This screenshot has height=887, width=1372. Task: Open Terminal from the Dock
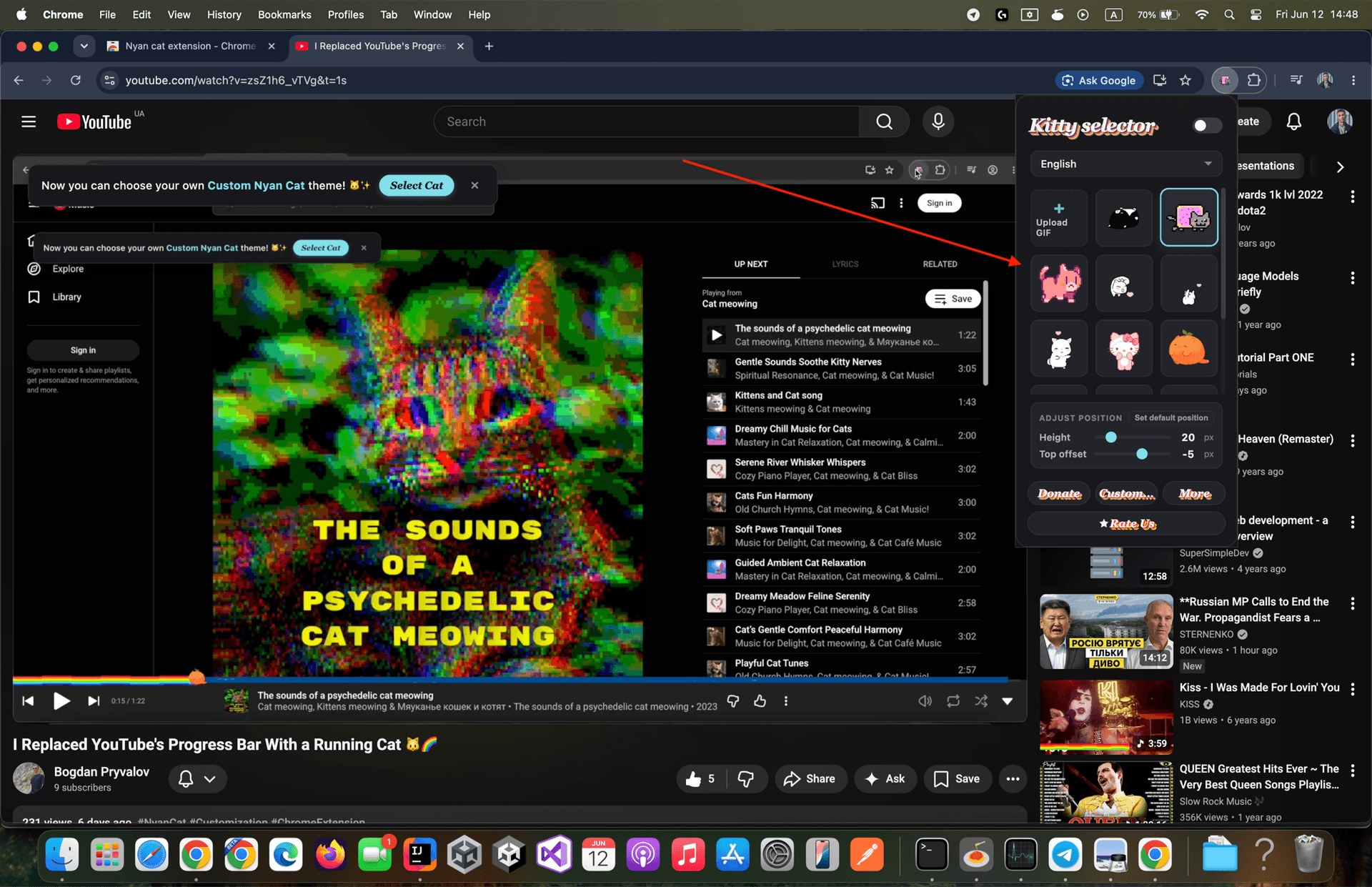click(932, 855)
